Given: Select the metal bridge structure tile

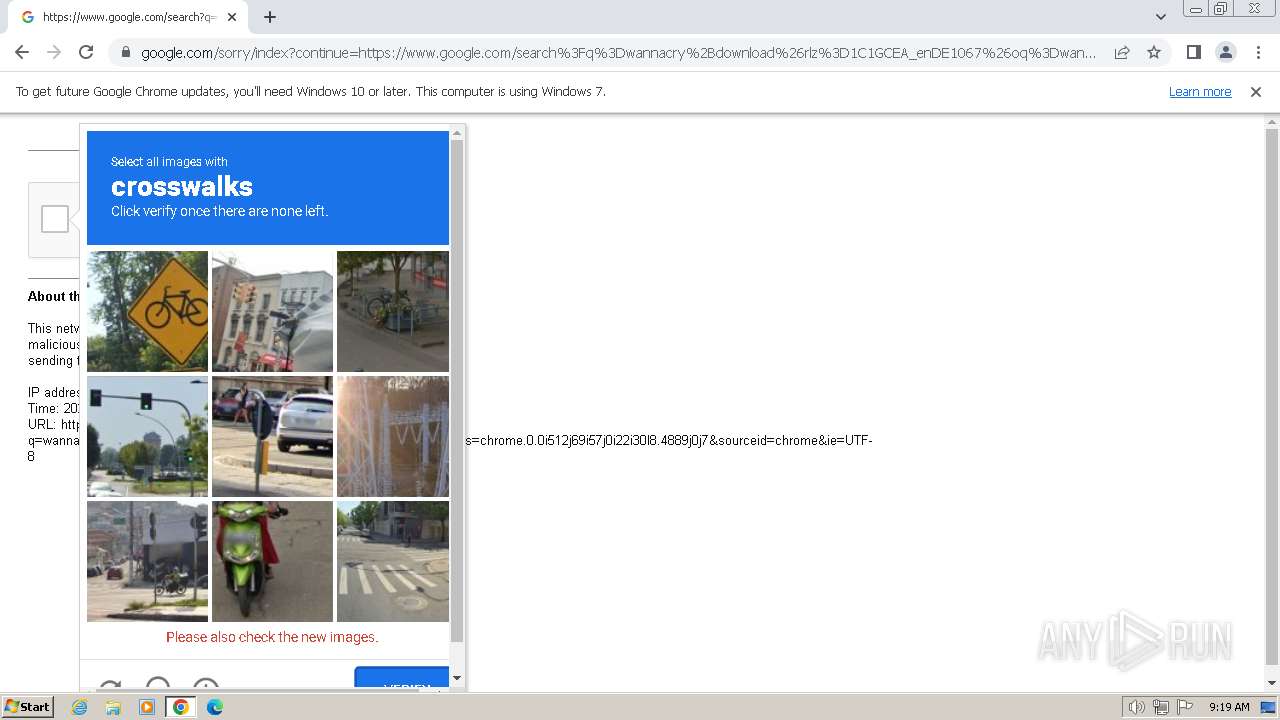Looking at the screenshot, I should pyautogui.click(x=393, y=436).
